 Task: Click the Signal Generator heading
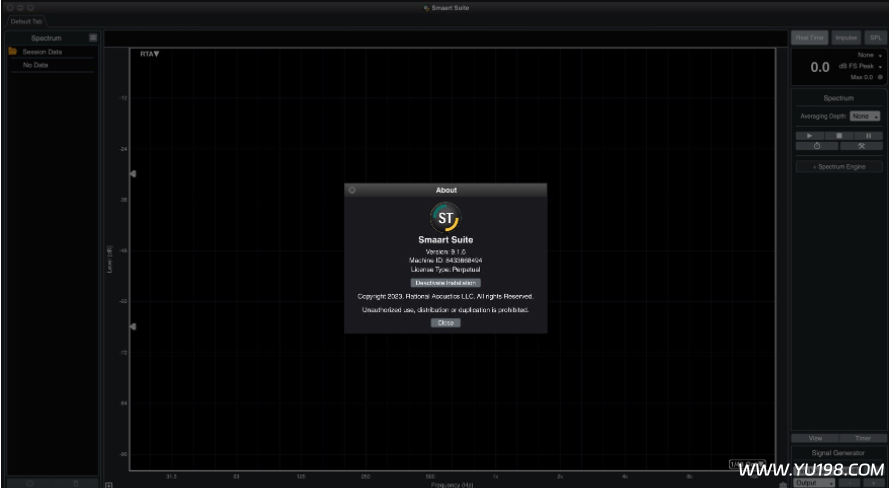tap(839, 453)
